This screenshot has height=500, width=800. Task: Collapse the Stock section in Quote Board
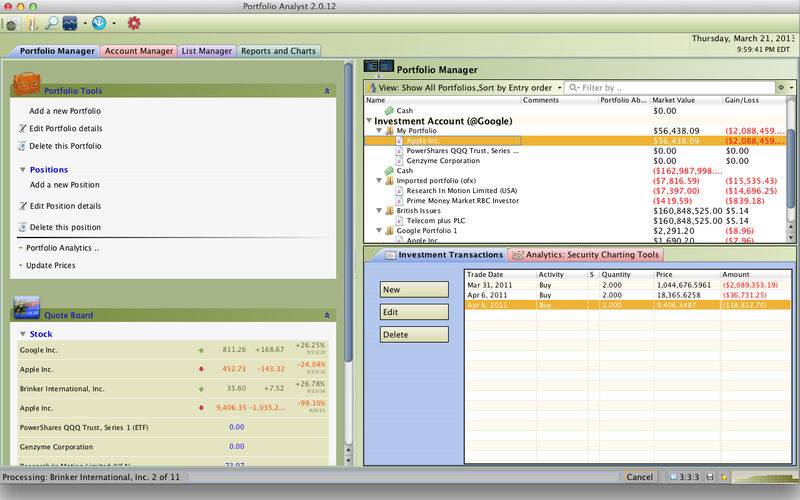coord(22,334)
